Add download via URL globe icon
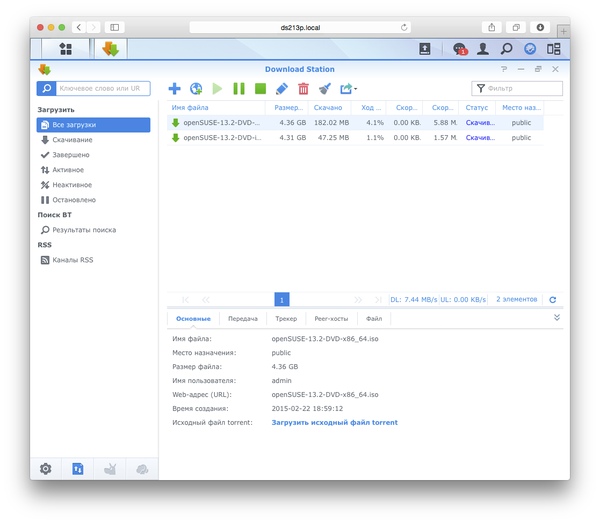600x523 pixels. 196,88
